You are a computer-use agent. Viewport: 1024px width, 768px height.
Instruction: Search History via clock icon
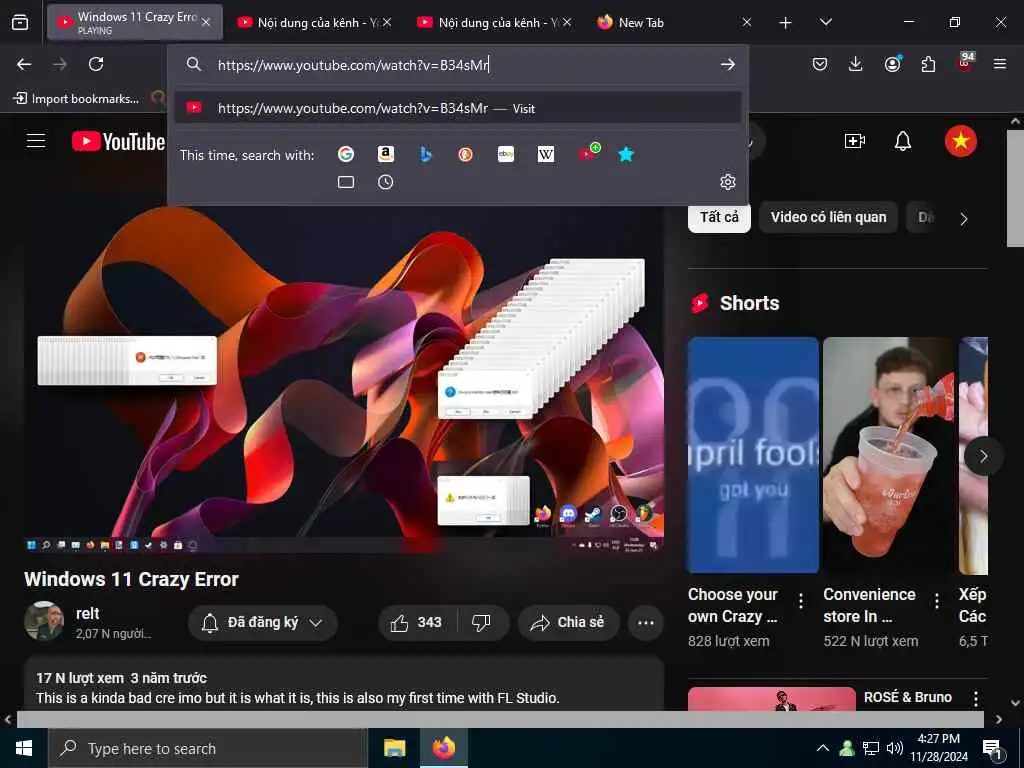point(386,182)
